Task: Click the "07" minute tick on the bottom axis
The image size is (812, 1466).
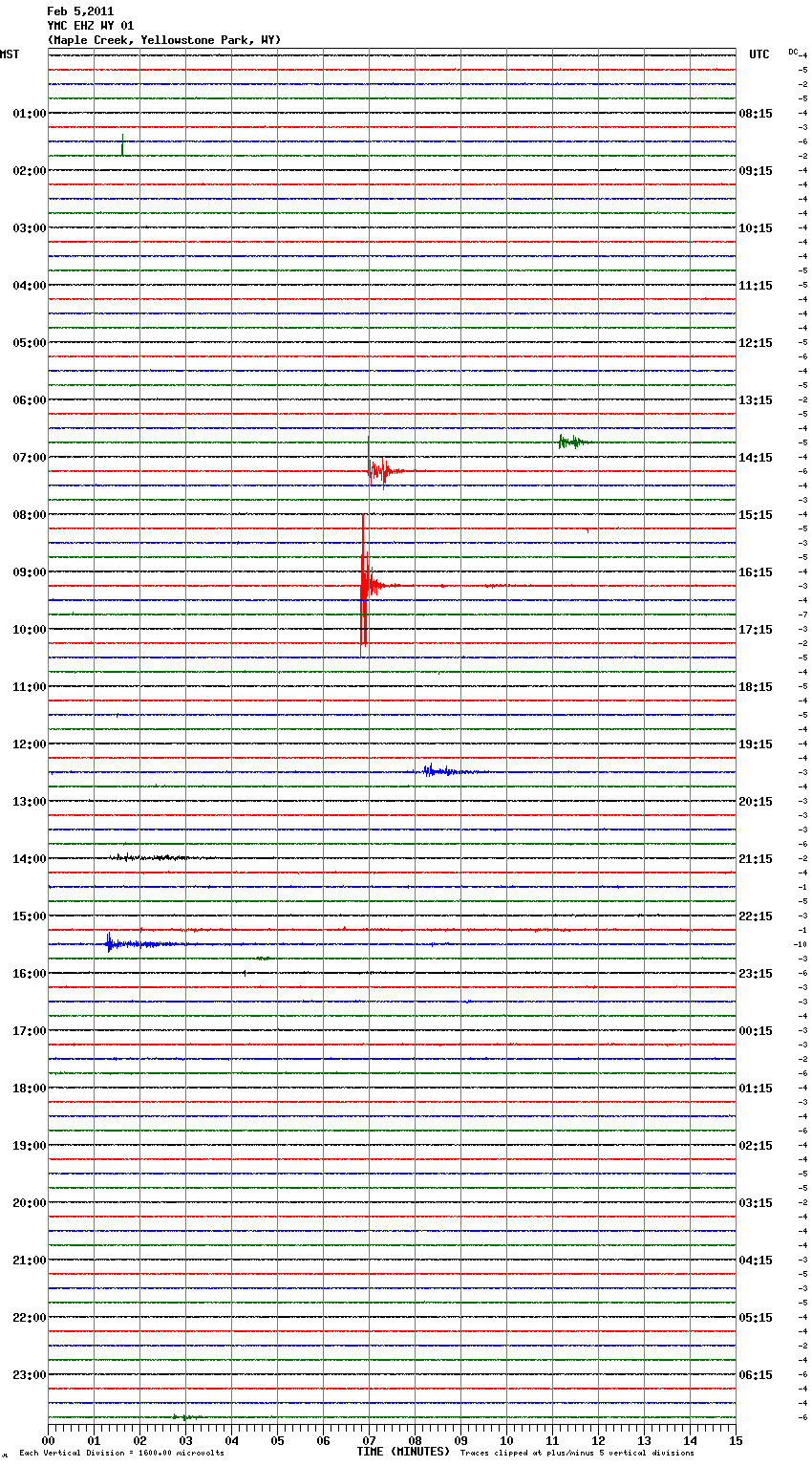Action: click(x=369, y=1440)
